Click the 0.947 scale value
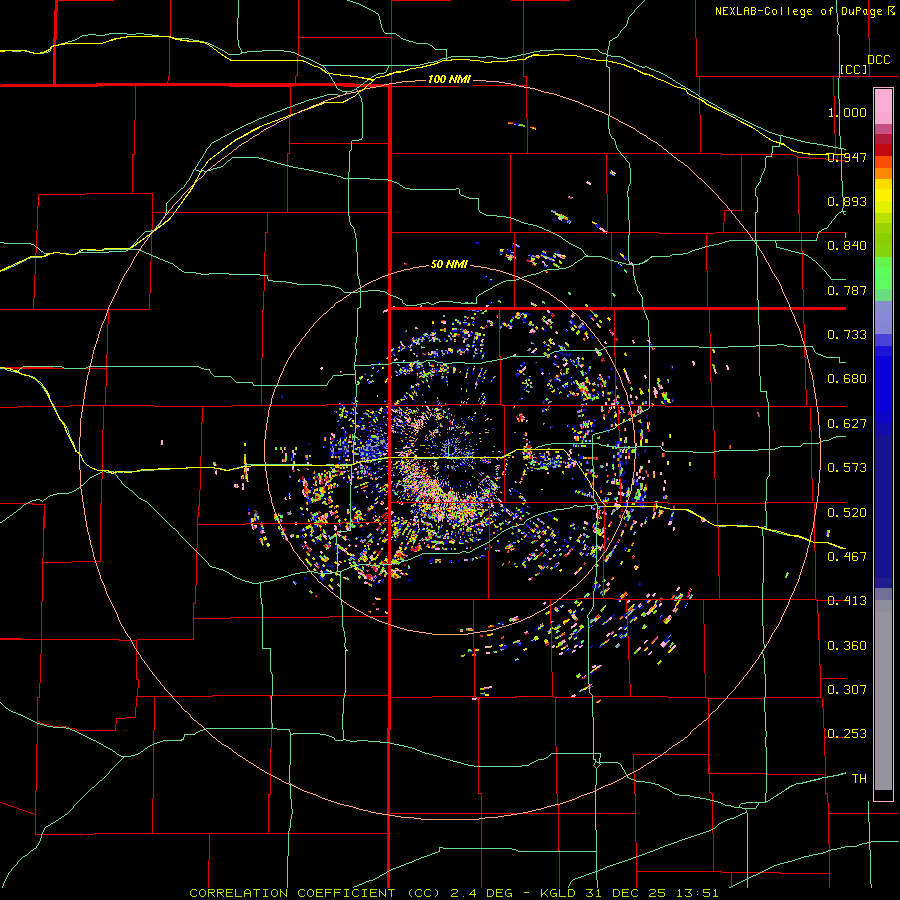 pyautogui.click(x=847, y=157)
